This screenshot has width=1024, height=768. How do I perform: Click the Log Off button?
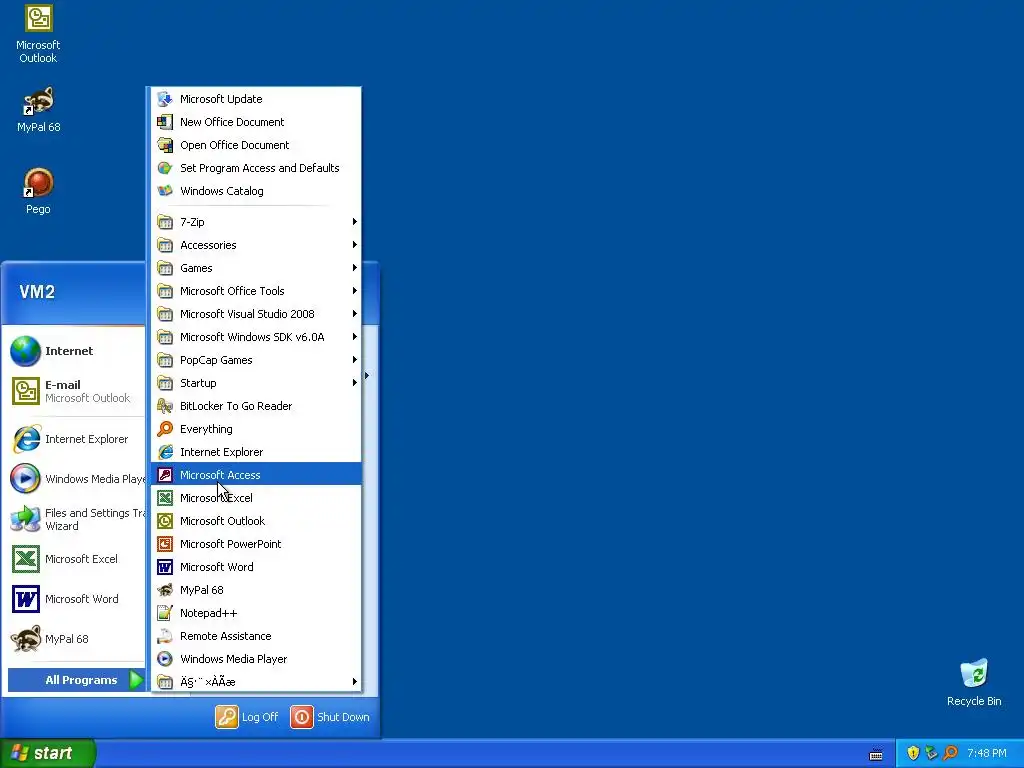(247, 717)
